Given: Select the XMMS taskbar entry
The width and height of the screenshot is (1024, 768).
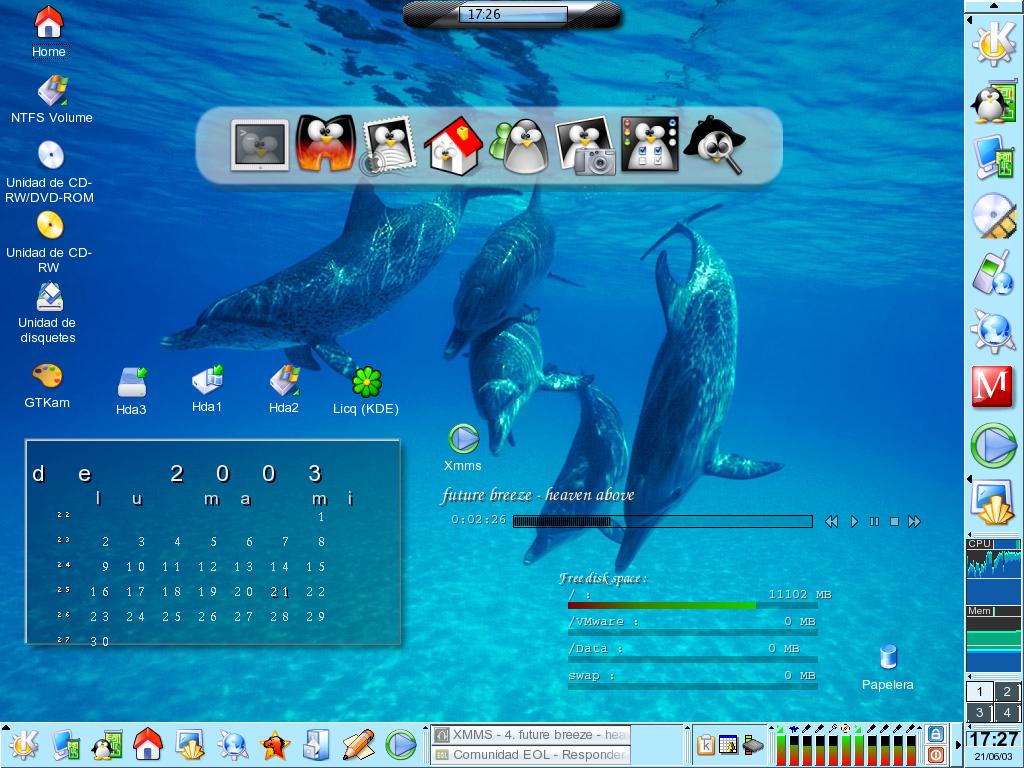Looking at the screenshot, I should (x=531, y=735).
